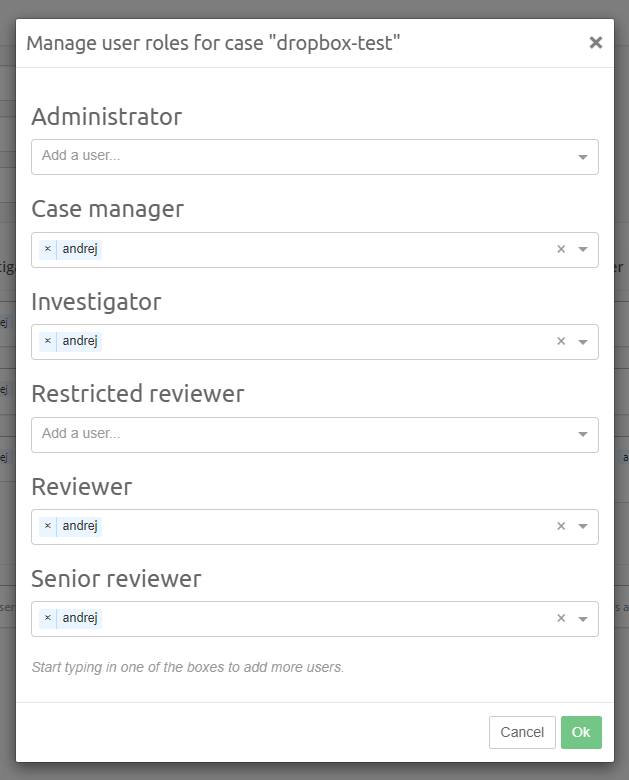Open the Senior reviewer dropdown arrow
629x780 pixels.
583,619
